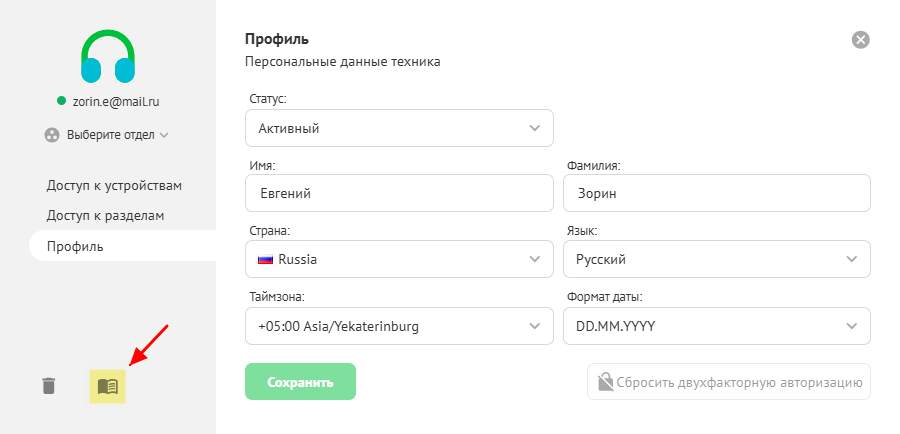Click the trash delete icon

49,385
